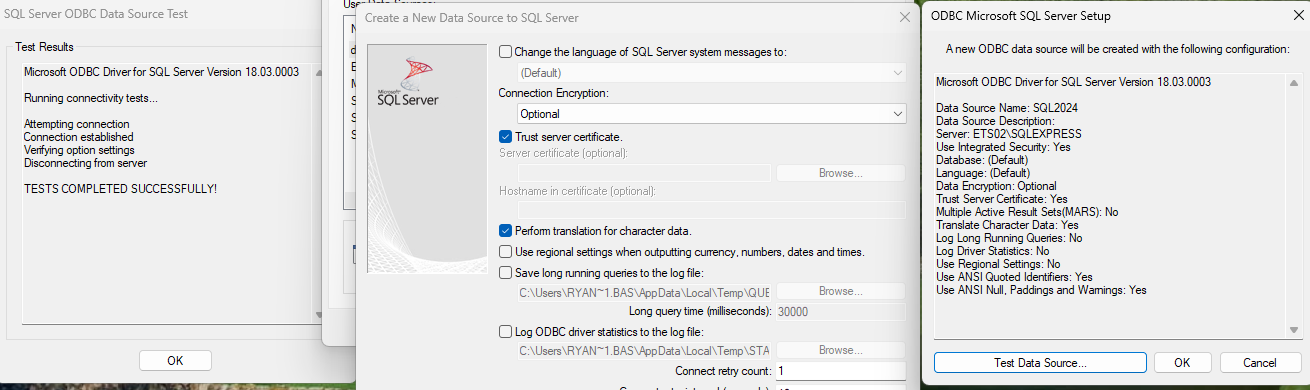Close the Create a New Data Source window
Screen dimensions: 1310x390
click(904, 18)
